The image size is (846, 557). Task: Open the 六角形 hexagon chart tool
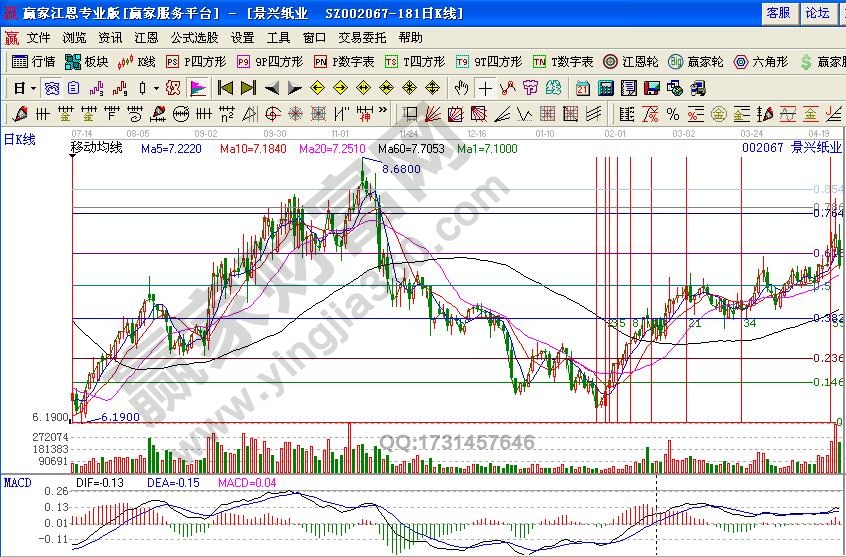pos(764,62)
